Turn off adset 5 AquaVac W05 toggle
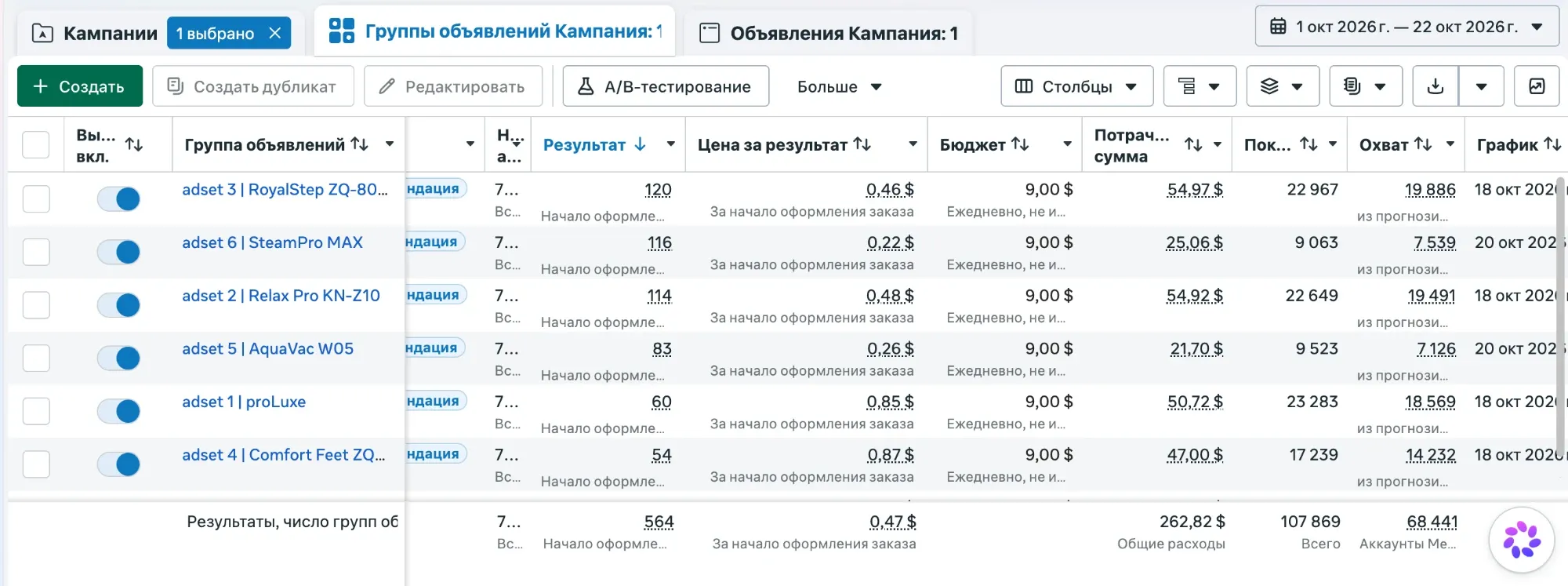The width and height of the screenshot is (1568, 586). pyautogui.click(x=118, y=358)
